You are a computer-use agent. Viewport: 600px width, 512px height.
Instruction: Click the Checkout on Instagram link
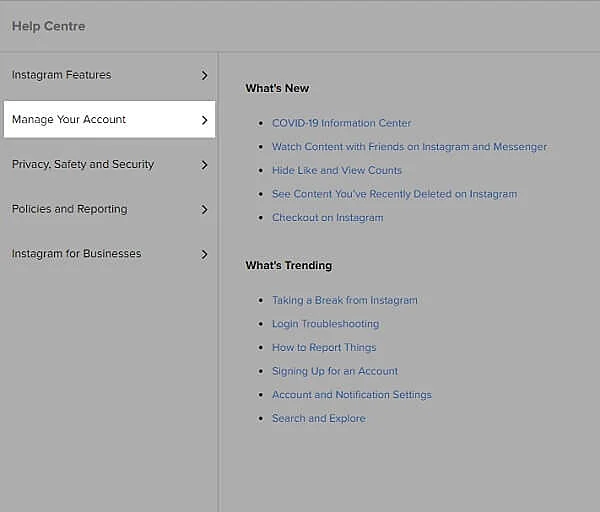[x=327, y=218]
